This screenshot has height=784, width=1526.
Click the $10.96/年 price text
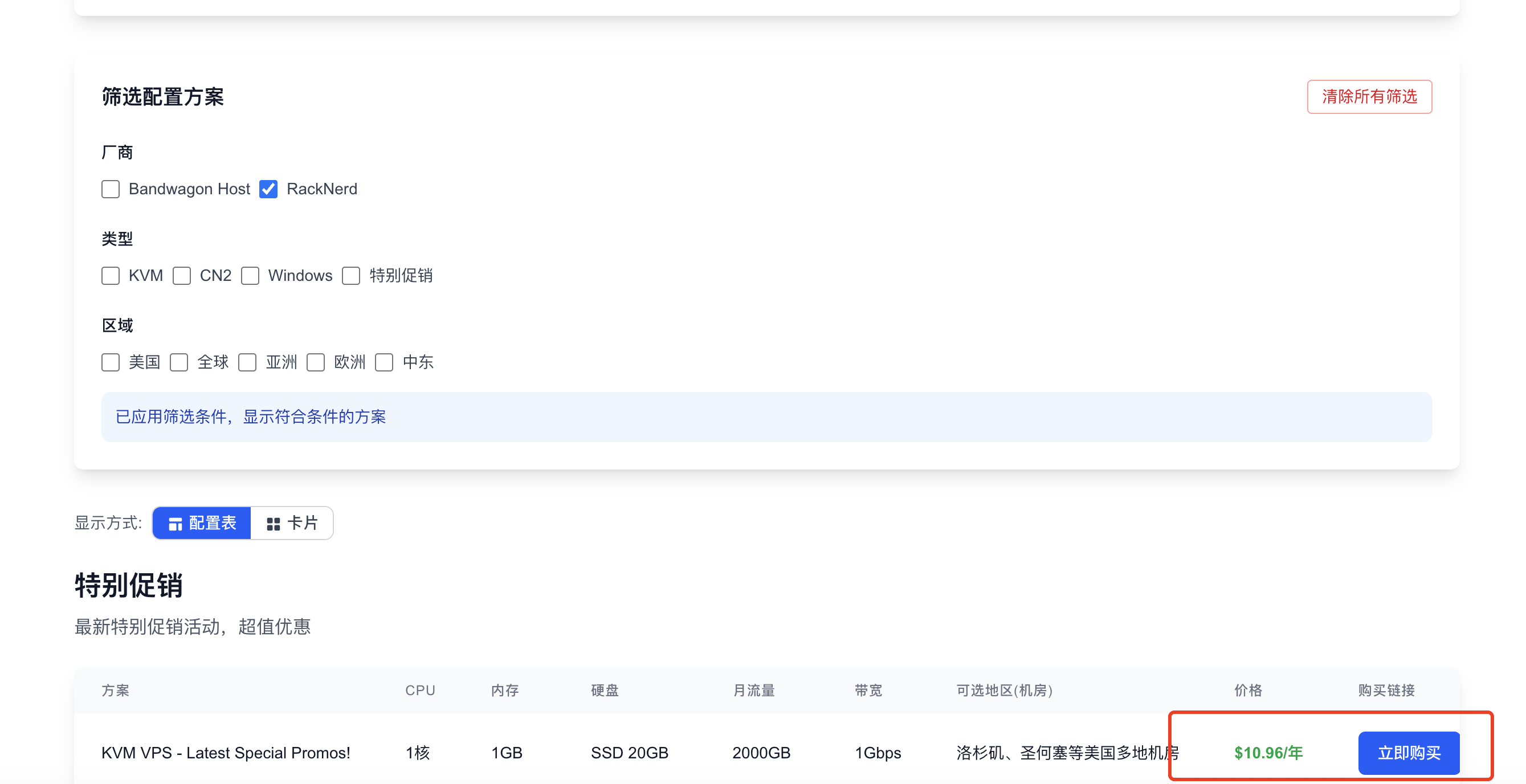tap(1268, 753)
